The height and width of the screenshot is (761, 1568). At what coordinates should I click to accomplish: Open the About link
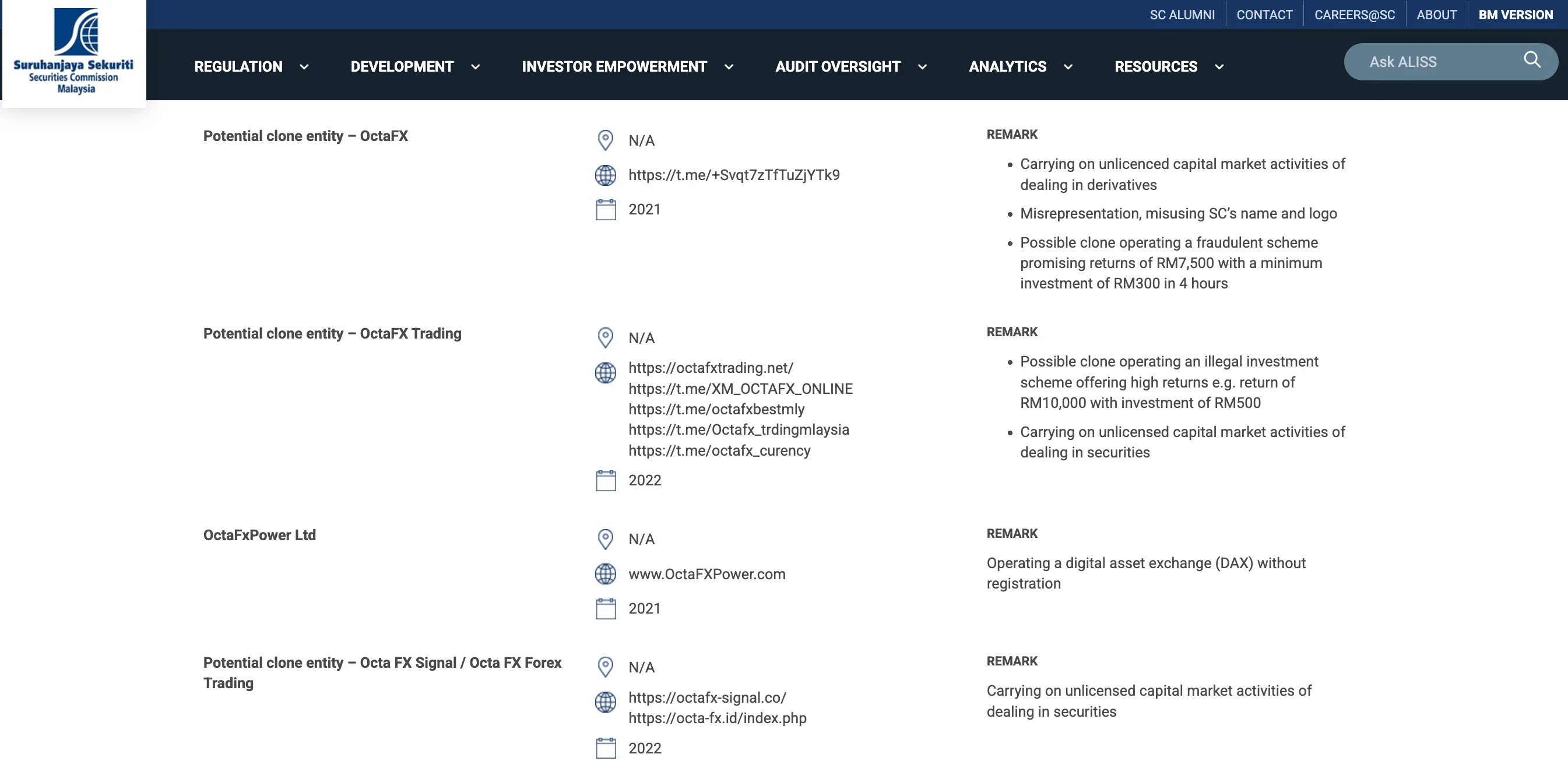coord(1436,15)
